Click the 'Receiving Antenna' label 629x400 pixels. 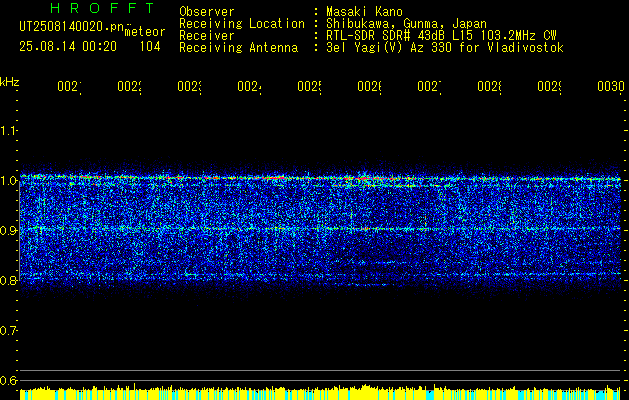[x=238, y=48]
